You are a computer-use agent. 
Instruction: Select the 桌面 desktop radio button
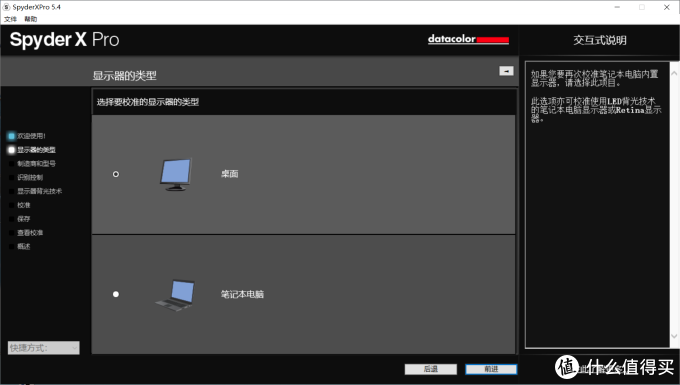[116, 174]
